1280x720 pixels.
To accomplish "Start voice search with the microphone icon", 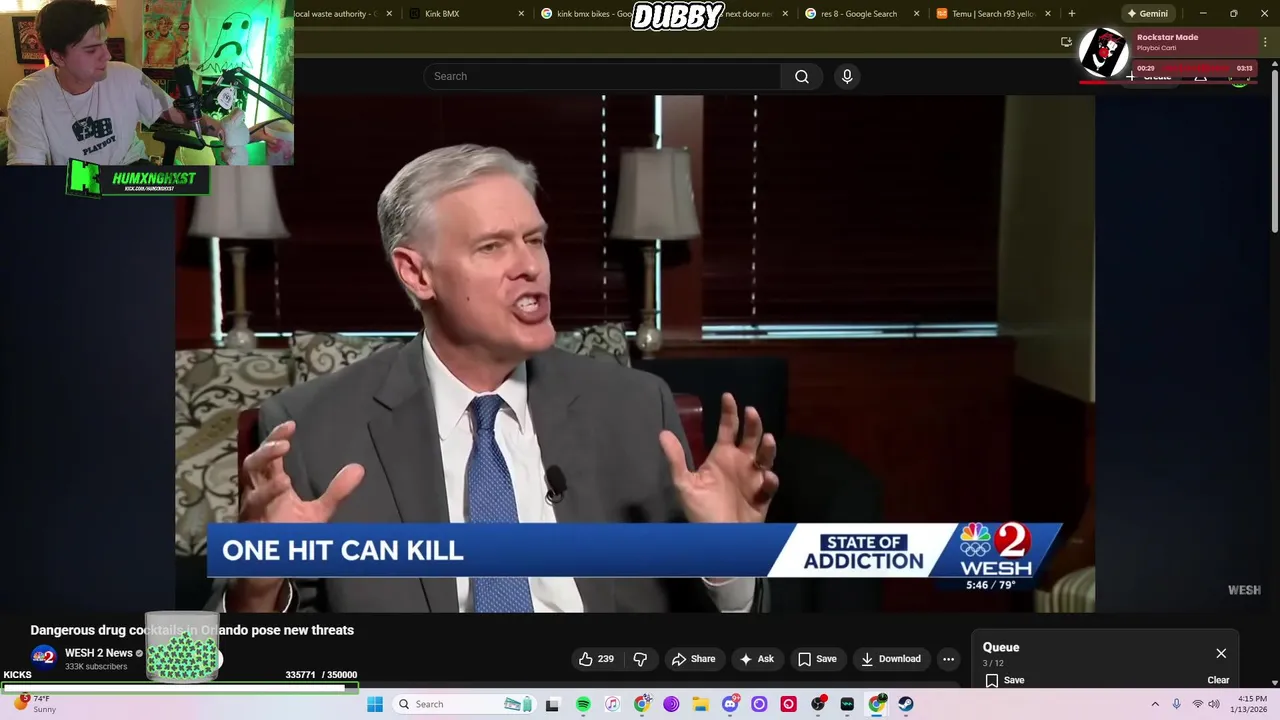I will [x=847, y=77].
